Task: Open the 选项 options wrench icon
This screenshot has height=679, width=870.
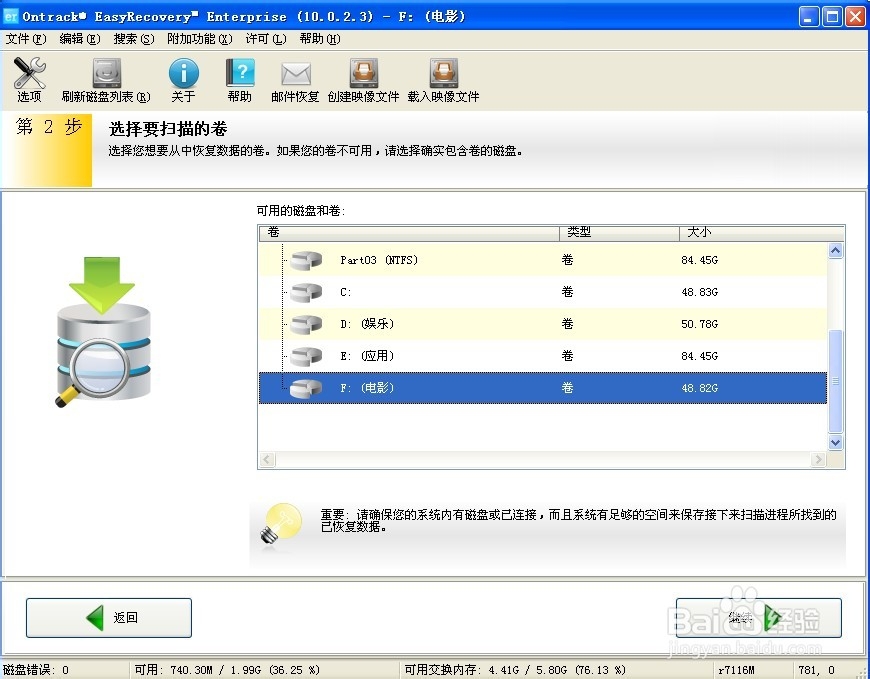Action: 29,73
